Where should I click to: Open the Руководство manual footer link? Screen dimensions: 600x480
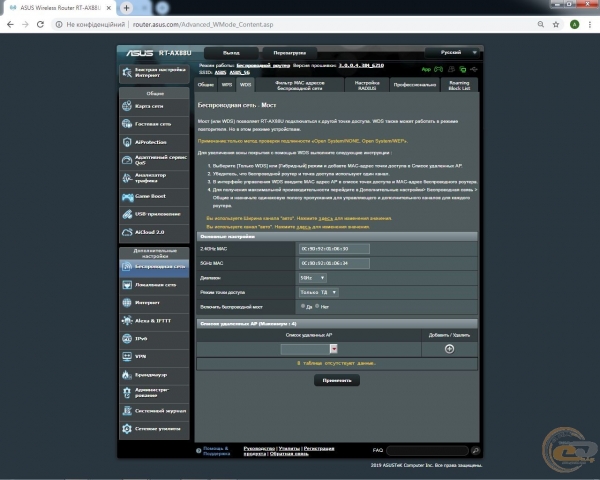(259, 448)
